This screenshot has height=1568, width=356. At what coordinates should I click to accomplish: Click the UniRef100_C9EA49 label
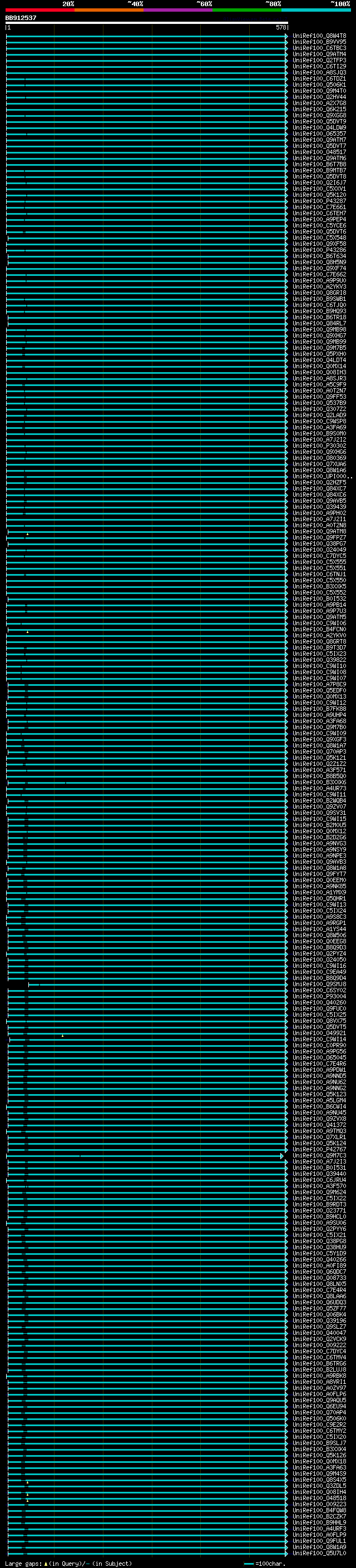click(319, 972)
